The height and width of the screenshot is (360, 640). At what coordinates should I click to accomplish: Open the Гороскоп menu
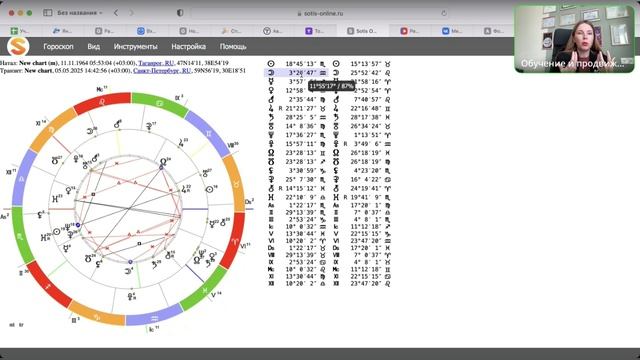point(58,47)
